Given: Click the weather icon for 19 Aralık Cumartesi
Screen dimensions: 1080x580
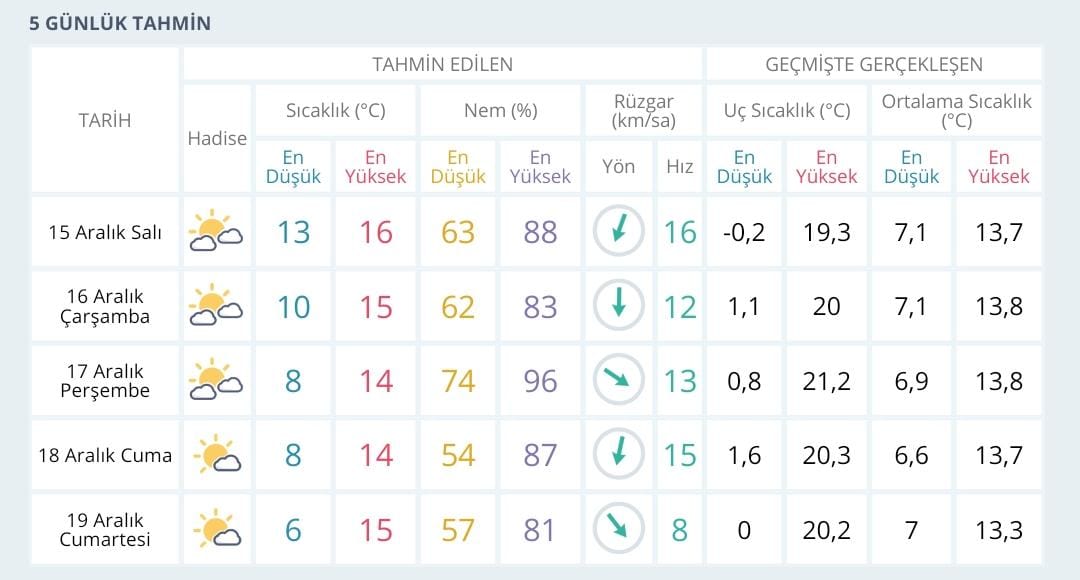Looking at the screenshot, I should (216, 529).
